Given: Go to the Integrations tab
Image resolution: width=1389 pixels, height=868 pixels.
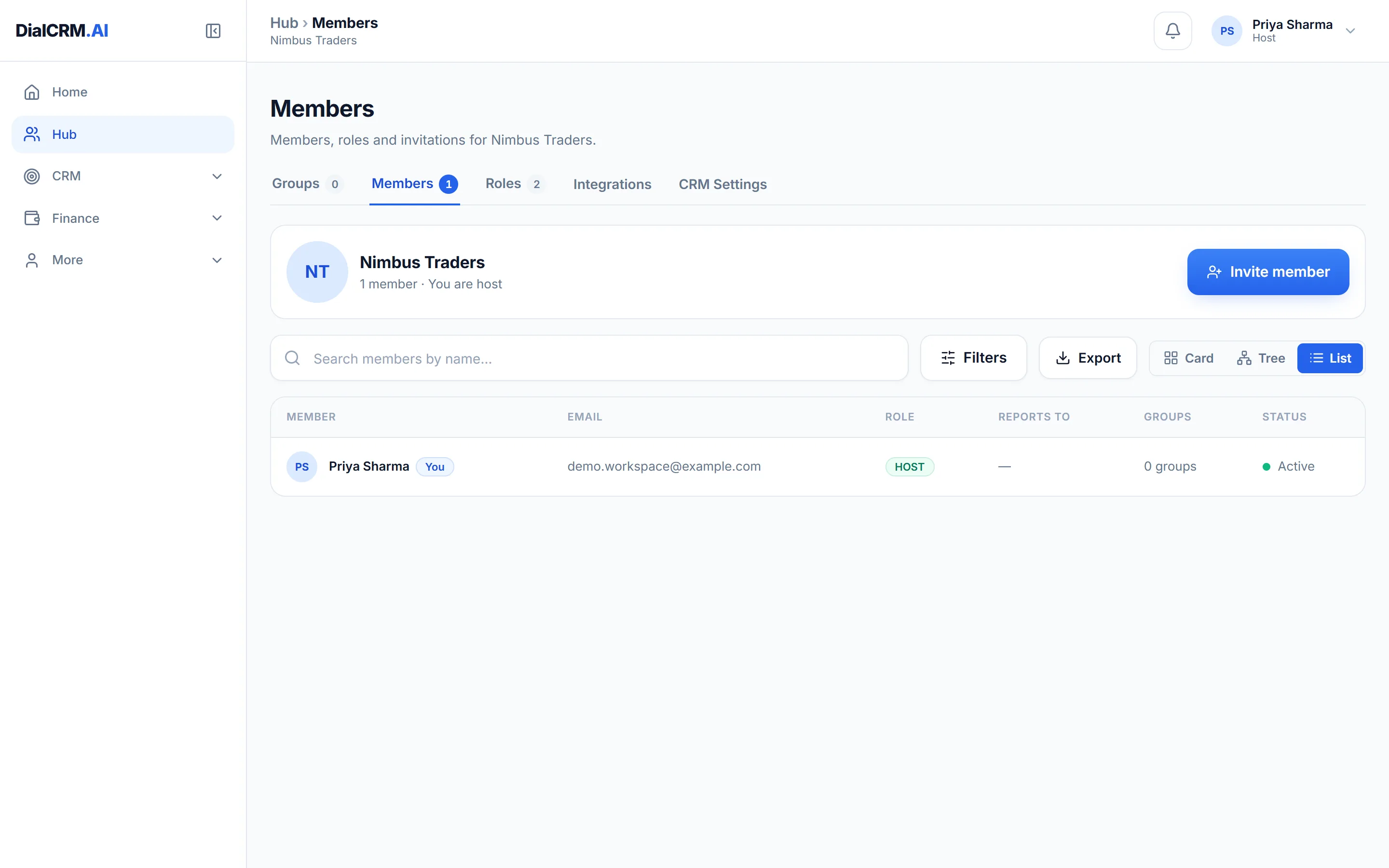Looking at the screenshot, I should pyautogui.click(x=612, y=184).
